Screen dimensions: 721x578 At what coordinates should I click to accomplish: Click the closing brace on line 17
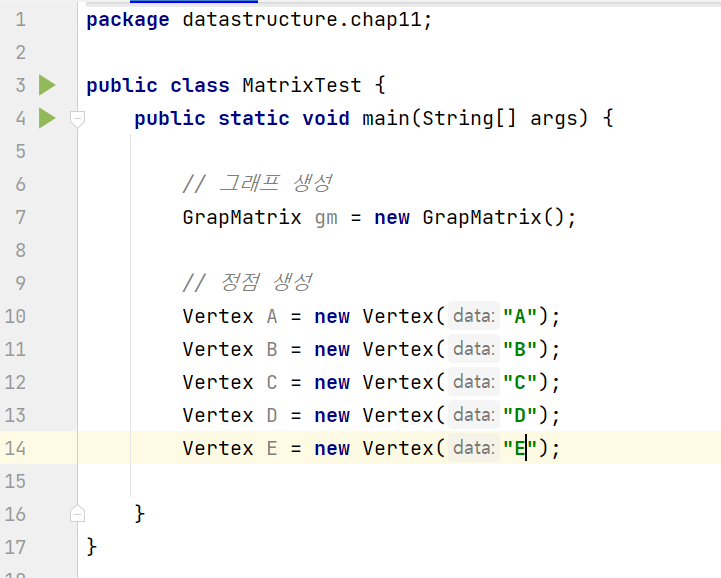coord(92,547)
